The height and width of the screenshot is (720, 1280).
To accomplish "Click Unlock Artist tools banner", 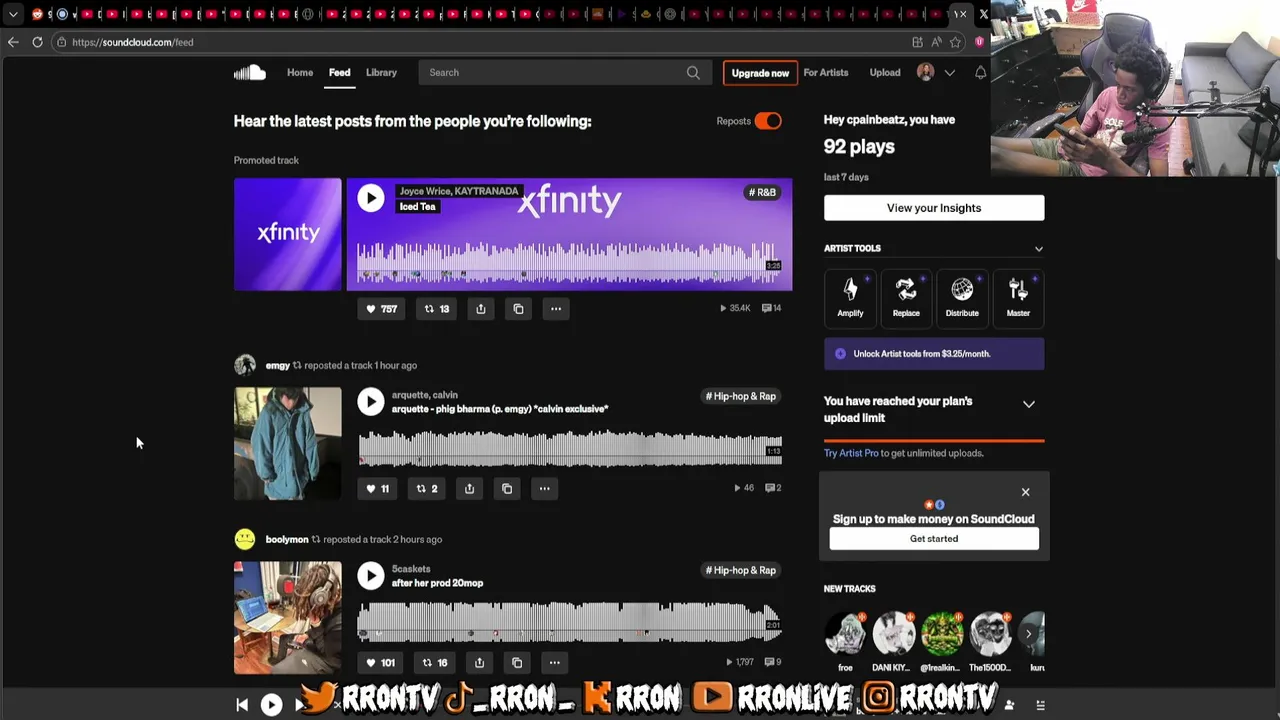I will 934,354.
